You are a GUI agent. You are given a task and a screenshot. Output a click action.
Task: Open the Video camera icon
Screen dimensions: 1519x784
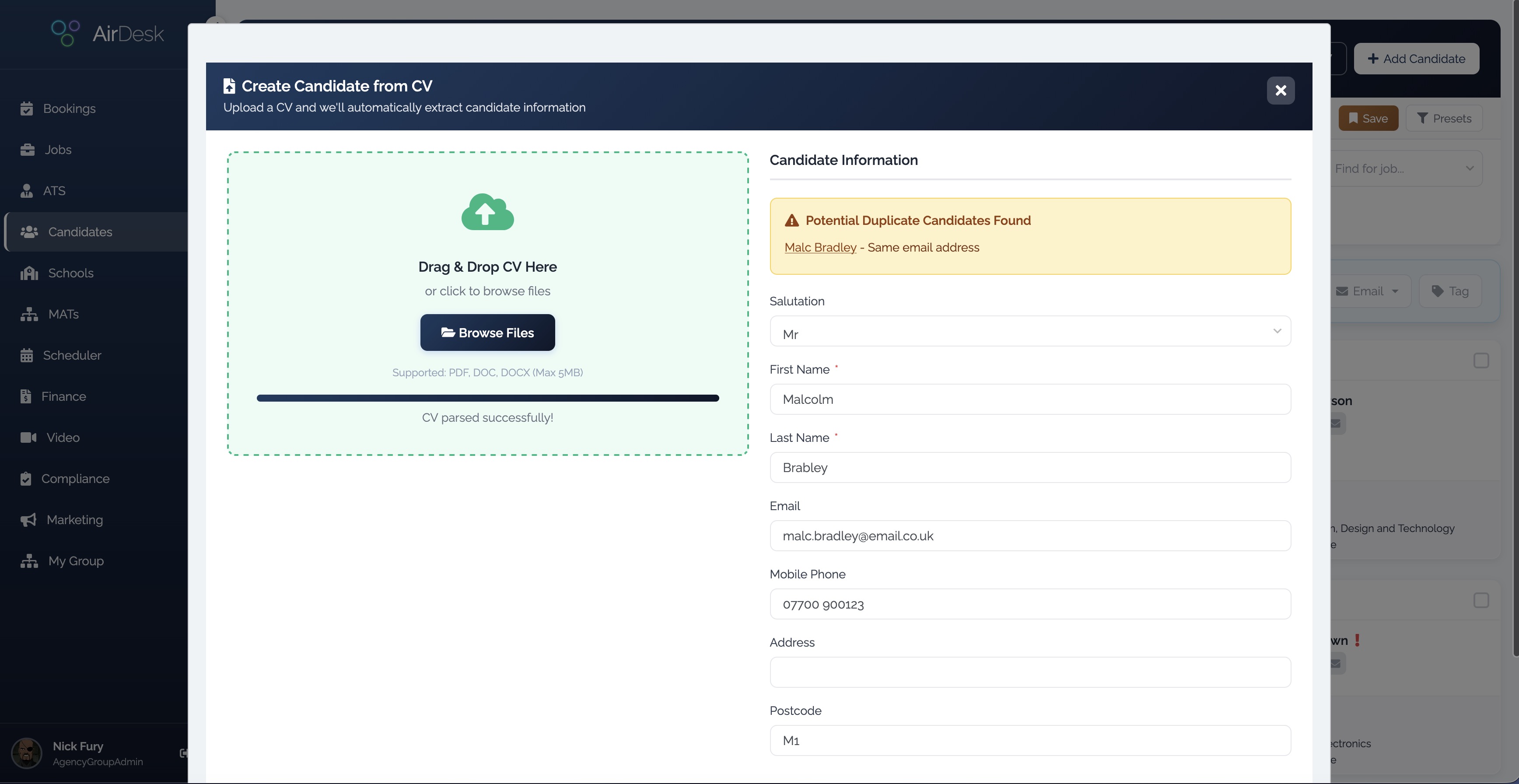point(28,437)
